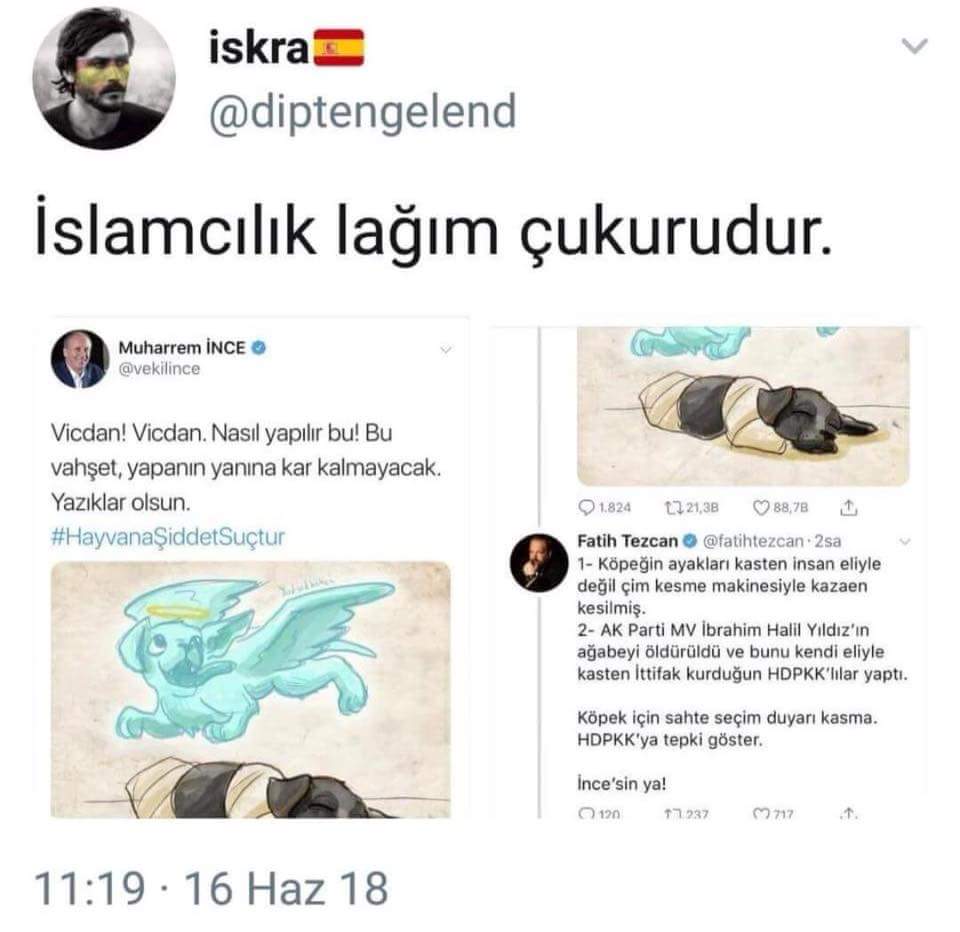
Task: Click the @diptengelend username
Action: [363, 112]
